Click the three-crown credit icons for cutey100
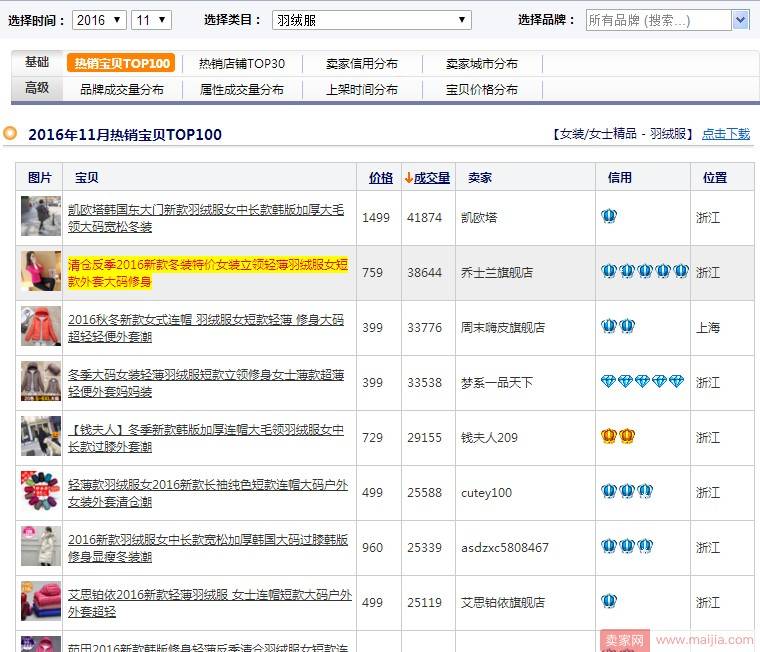The height and width of the screenshot is (652, 760). pyautogui.click(x=627, y=491)
